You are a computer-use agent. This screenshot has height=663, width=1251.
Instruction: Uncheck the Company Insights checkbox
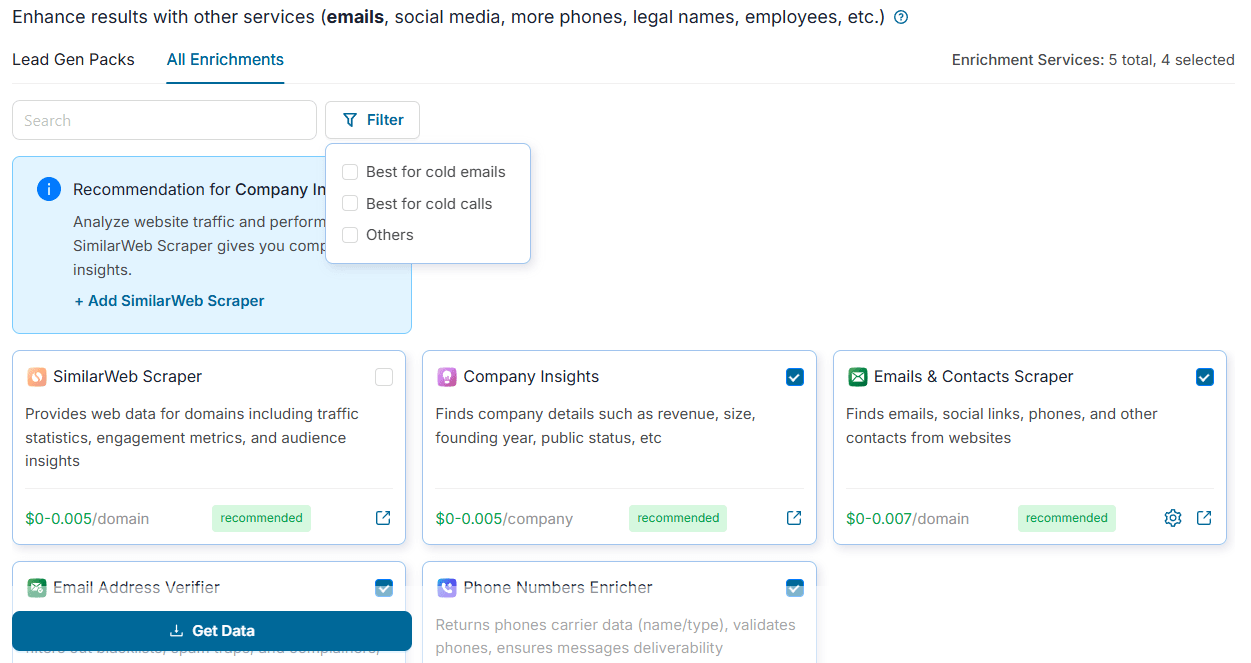coord(795,377)
